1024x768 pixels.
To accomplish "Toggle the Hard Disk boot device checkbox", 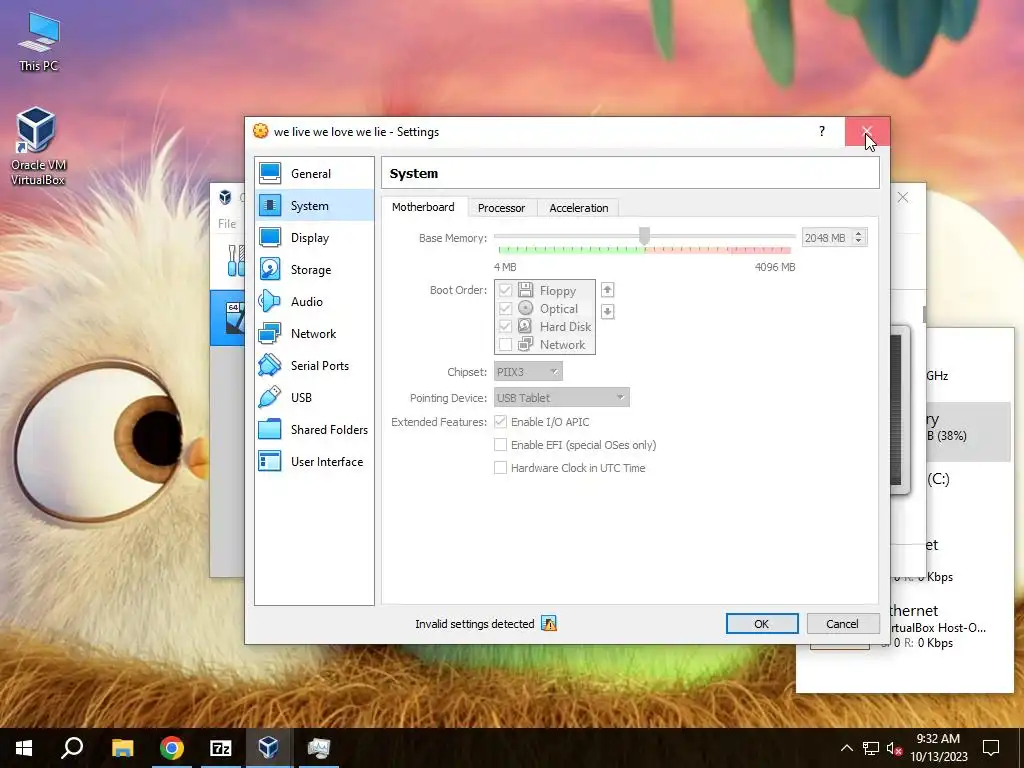I will [505, 327].
